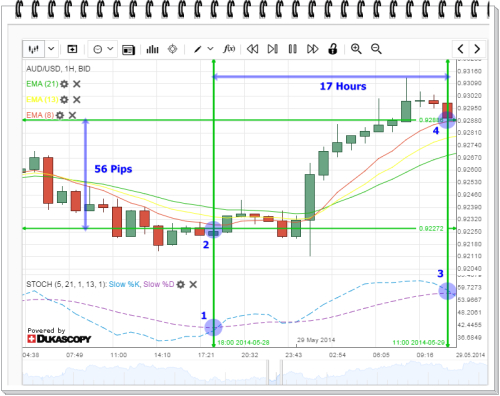The image size is (500, 396).
Task: Step forward one bar
Action: pyautogui.click(x=272, y=49)
